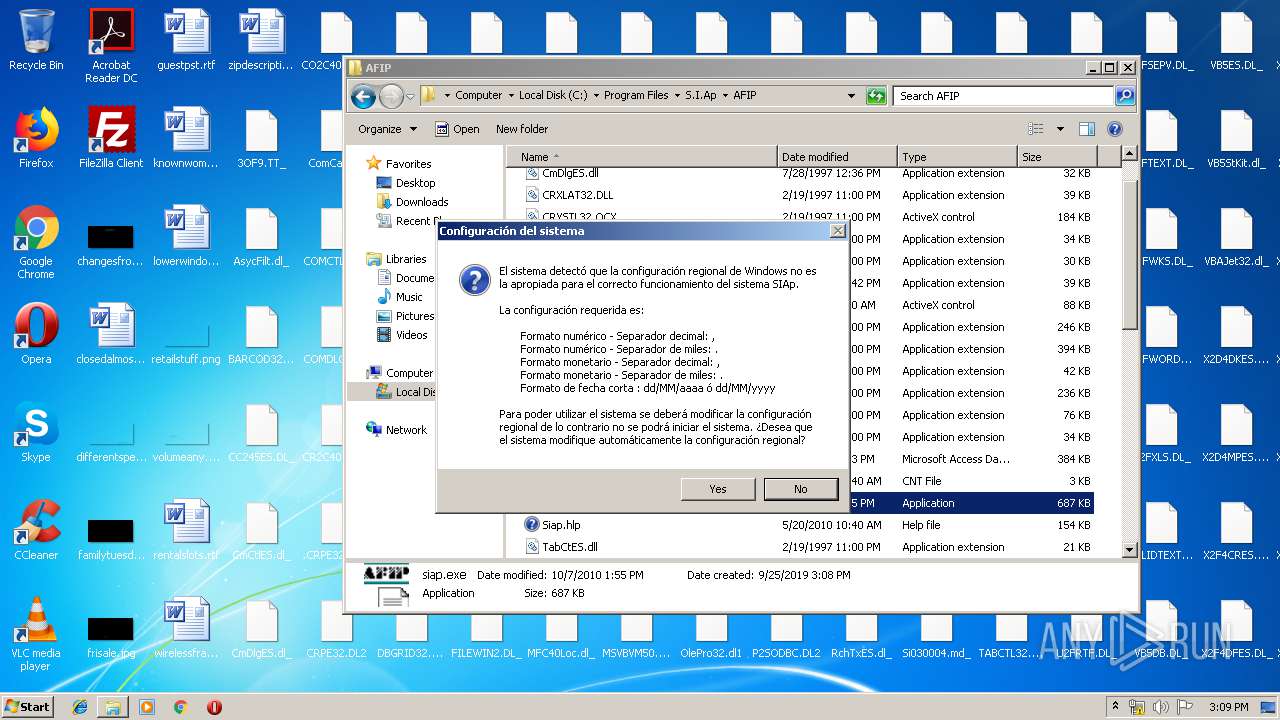Close the Configuración del sistema dialog
This screenshot has height=720, width=1280.
pyautogui.click(x=837, y=231)
